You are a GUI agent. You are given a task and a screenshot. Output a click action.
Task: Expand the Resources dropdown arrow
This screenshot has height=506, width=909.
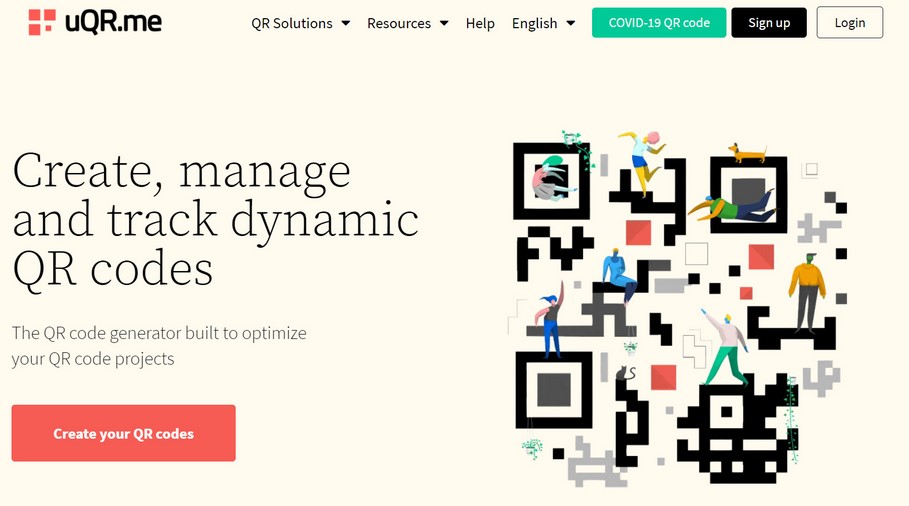coord(443,23)
